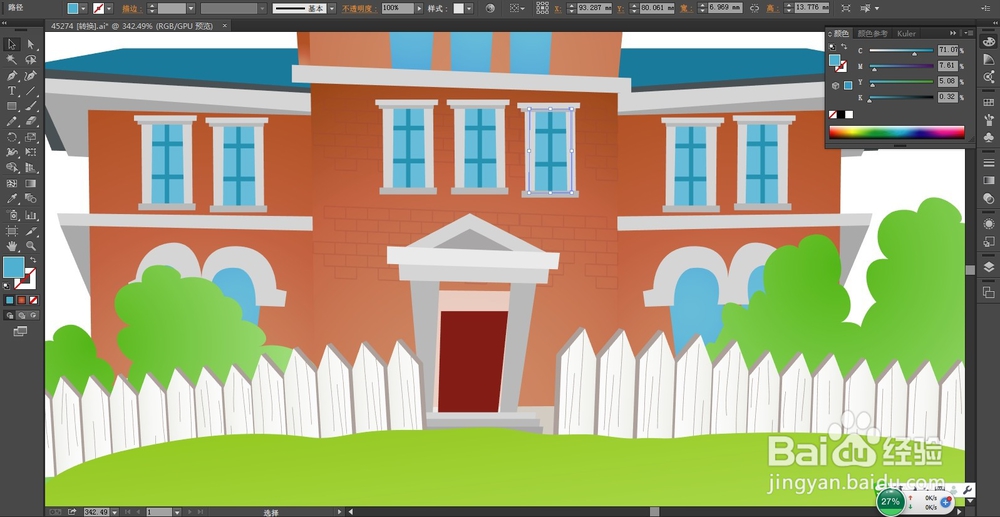Click the Cyan slider in Color panel
The height and width of the screenshot is (517, 1000).
(901, 50)
